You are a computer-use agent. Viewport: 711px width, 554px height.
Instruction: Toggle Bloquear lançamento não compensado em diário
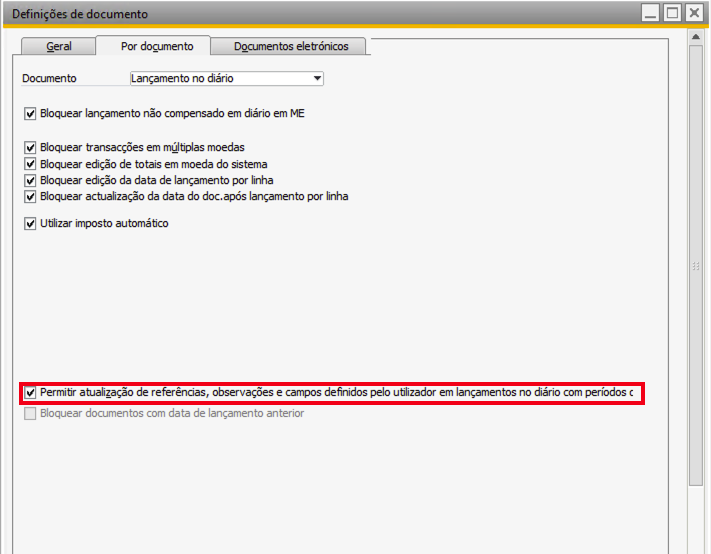coord(30,114)
